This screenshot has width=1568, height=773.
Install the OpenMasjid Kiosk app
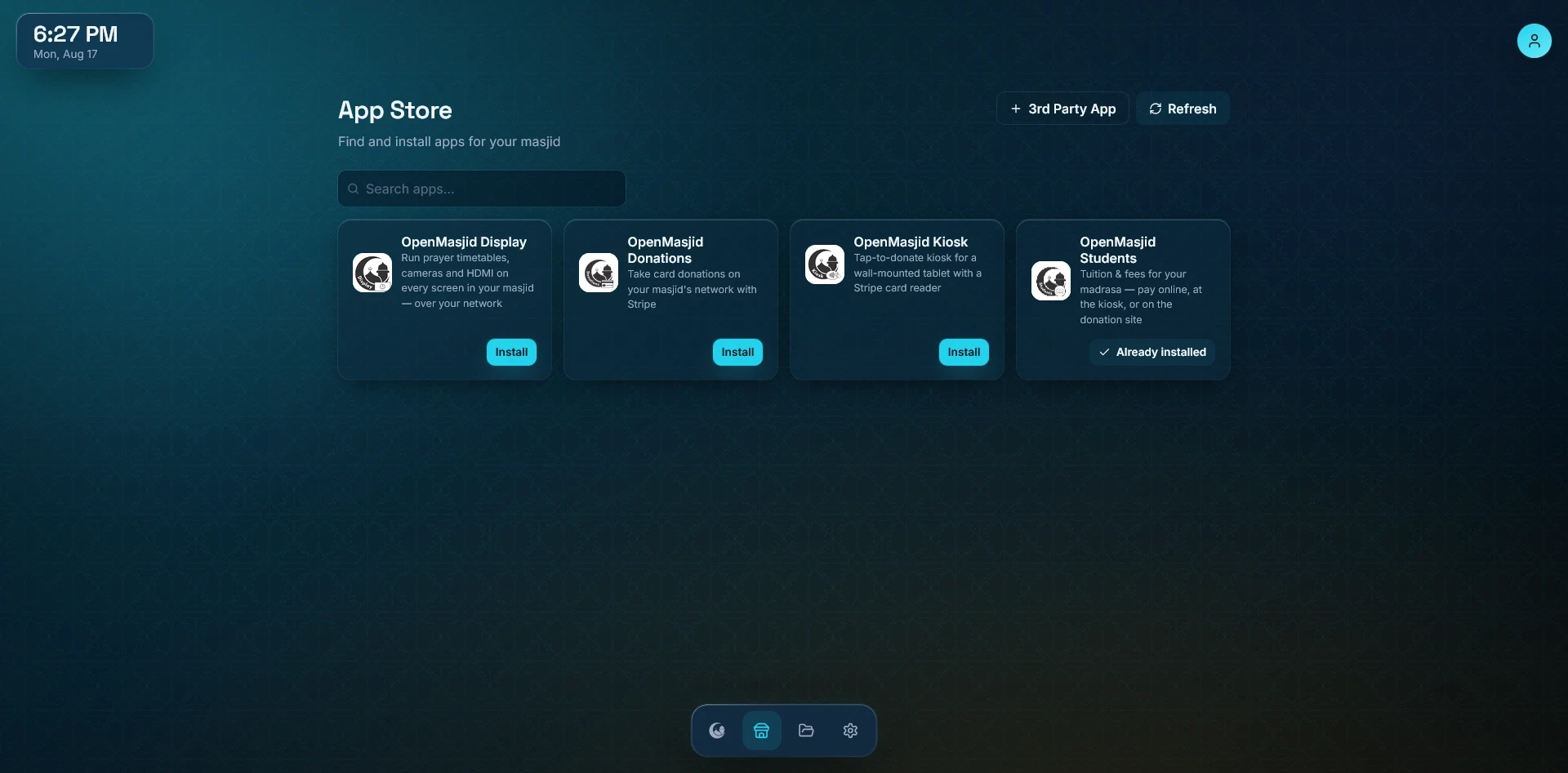[x=964, y=352]
